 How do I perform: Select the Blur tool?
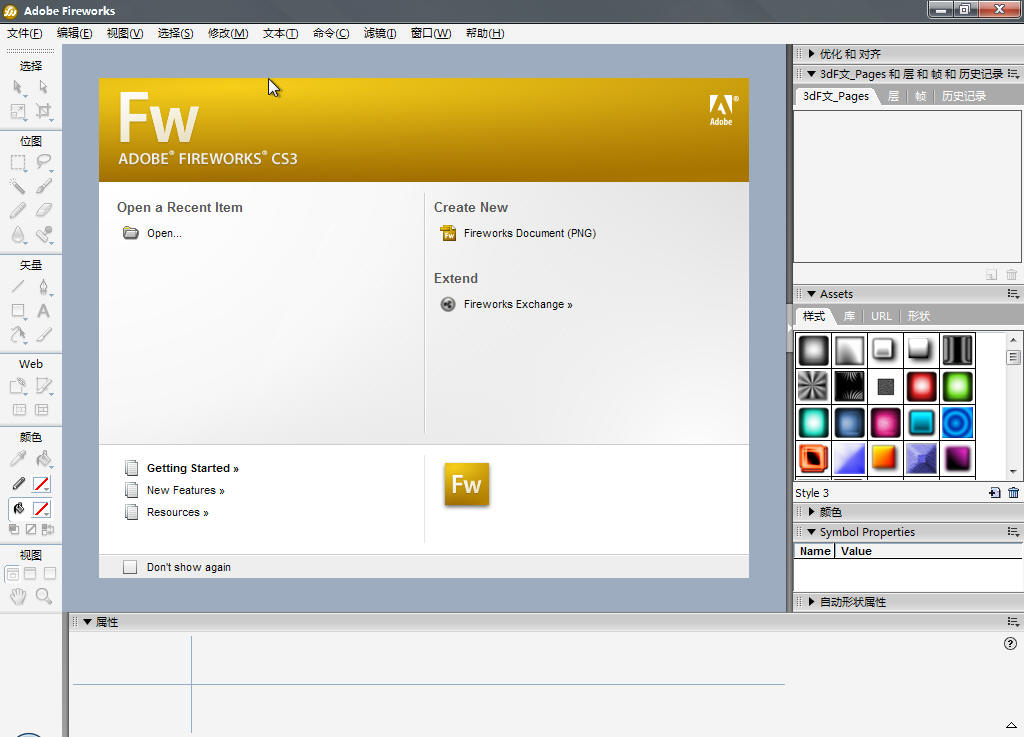point(18,234)
